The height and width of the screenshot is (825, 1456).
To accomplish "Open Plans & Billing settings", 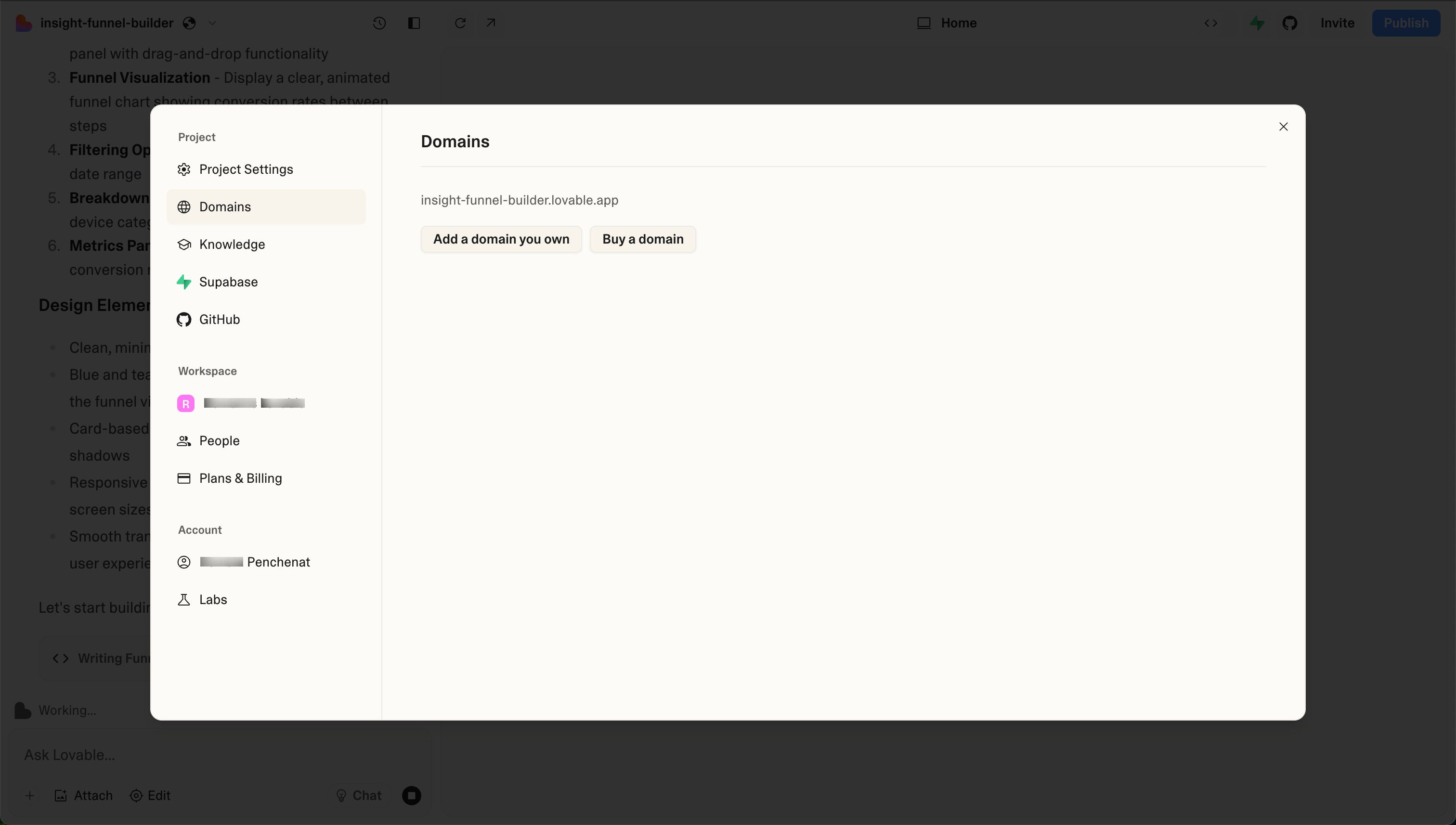I will [266, 478].
